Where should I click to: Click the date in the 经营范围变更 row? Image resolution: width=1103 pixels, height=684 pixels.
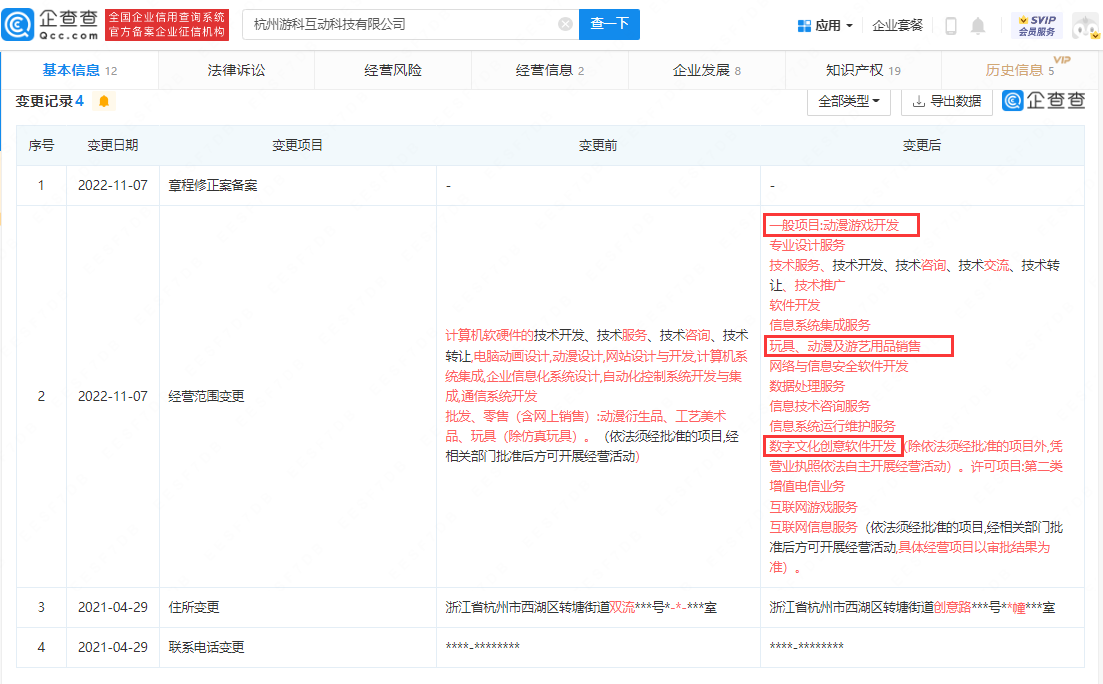tap(113, 396)
